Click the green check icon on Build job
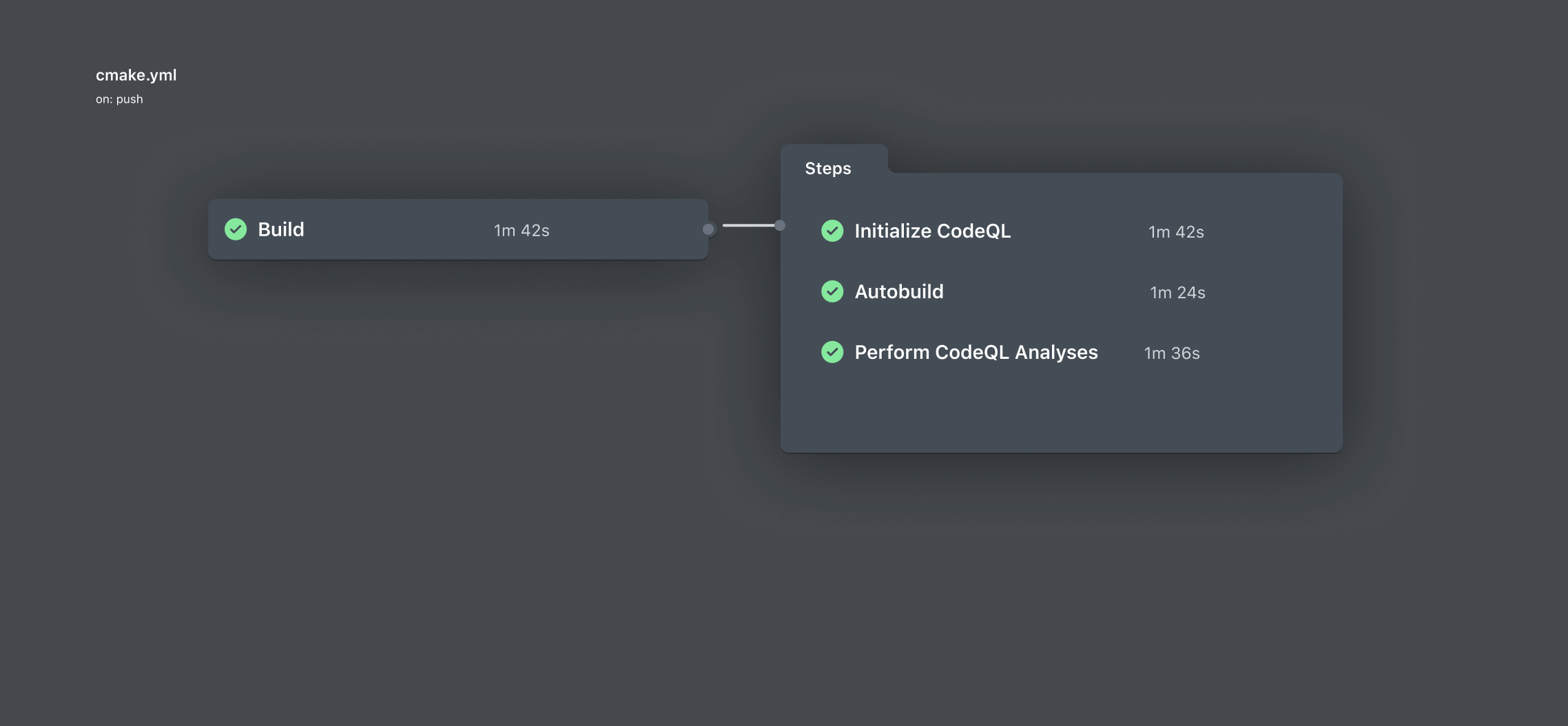This screenshot has width=1568, height=726. point(236,229)
